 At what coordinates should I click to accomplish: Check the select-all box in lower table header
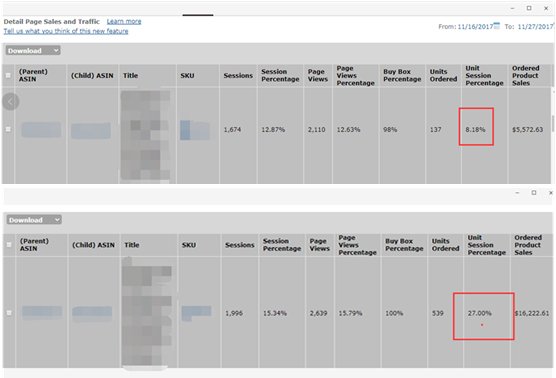point(9,245)
